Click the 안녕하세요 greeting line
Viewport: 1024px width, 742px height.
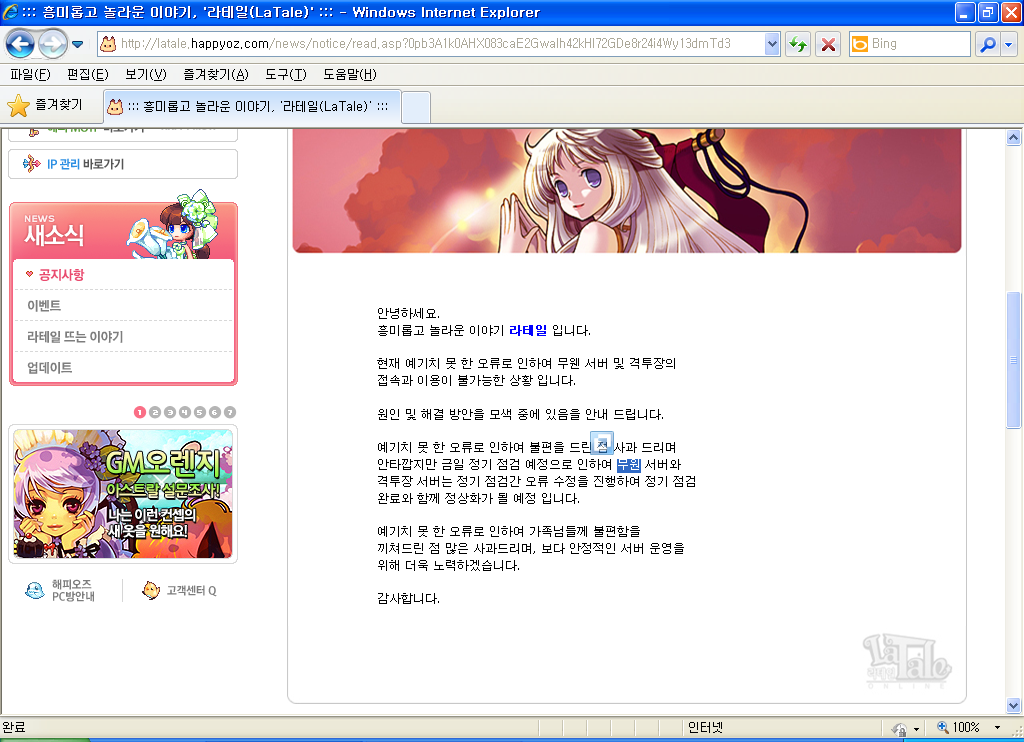point(409,314)
